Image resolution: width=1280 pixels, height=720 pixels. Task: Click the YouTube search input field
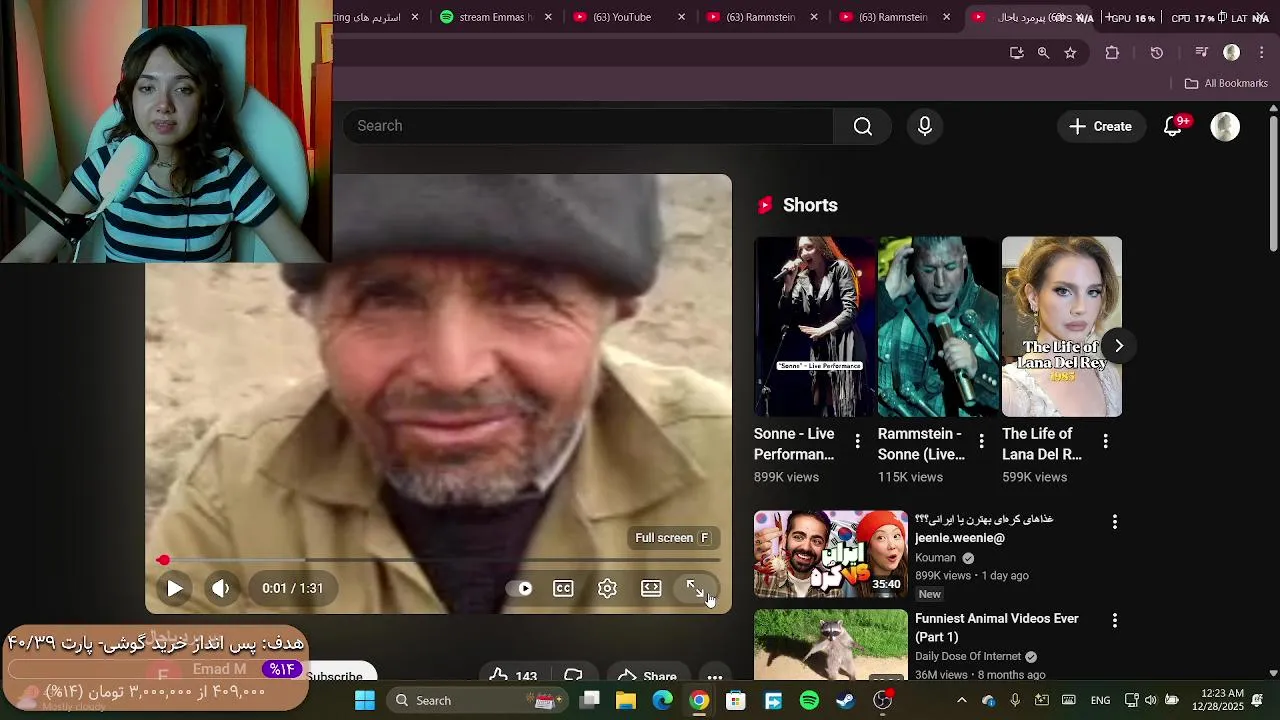[x=590, y=126]
